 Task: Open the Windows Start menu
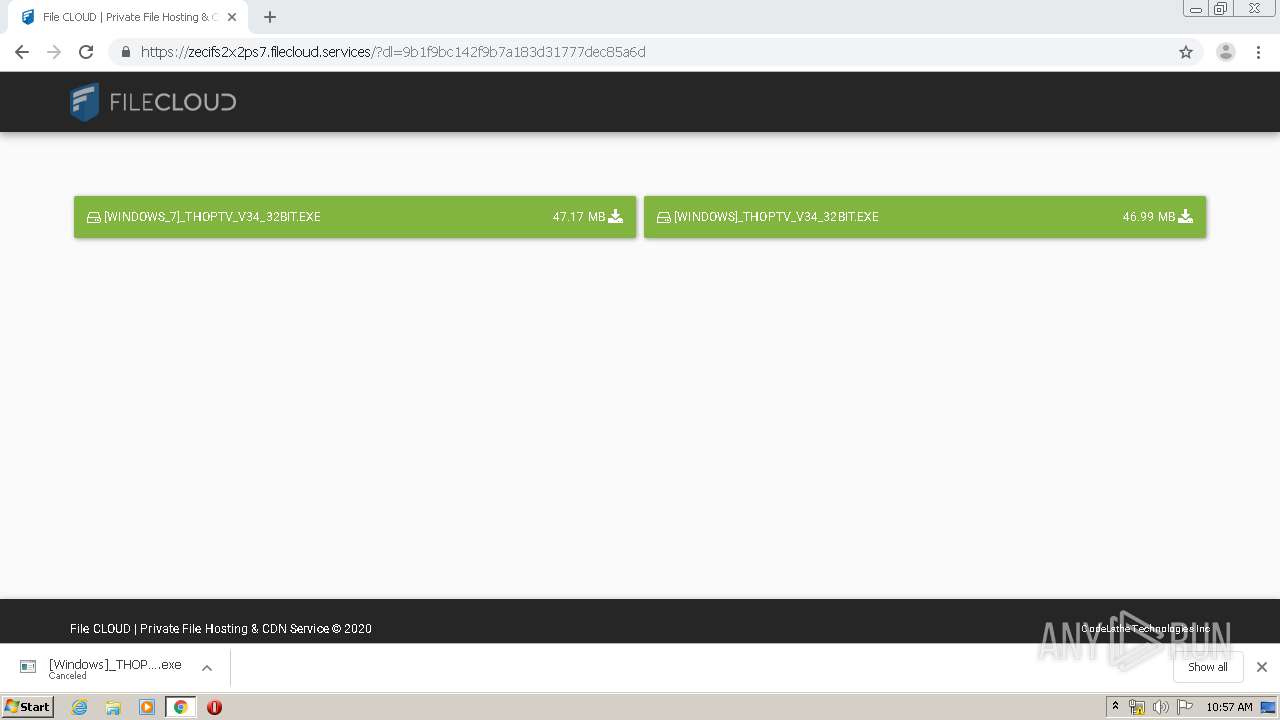(x=27, y=706)
